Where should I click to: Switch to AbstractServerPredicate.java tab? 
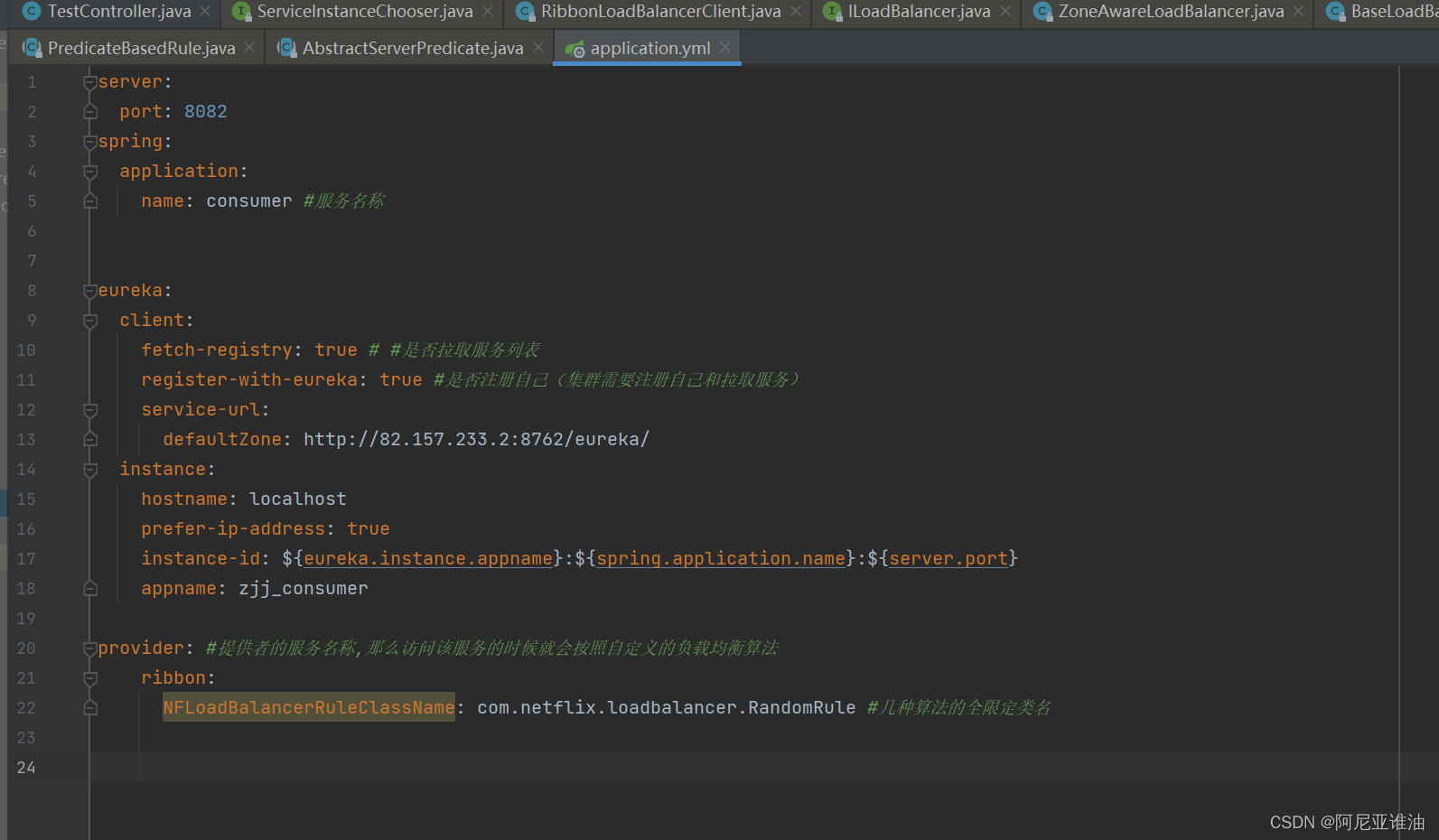click(413, 48)
